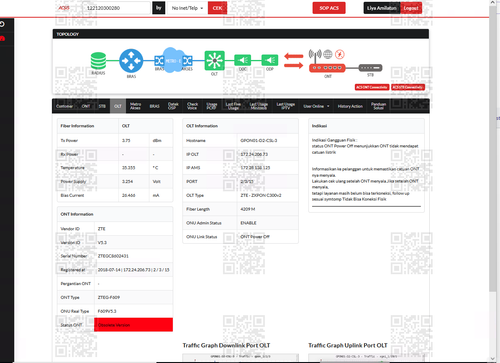Click the ACIS logo link
This screenshot has height=363, width=500.
click(x=64, y=8)
